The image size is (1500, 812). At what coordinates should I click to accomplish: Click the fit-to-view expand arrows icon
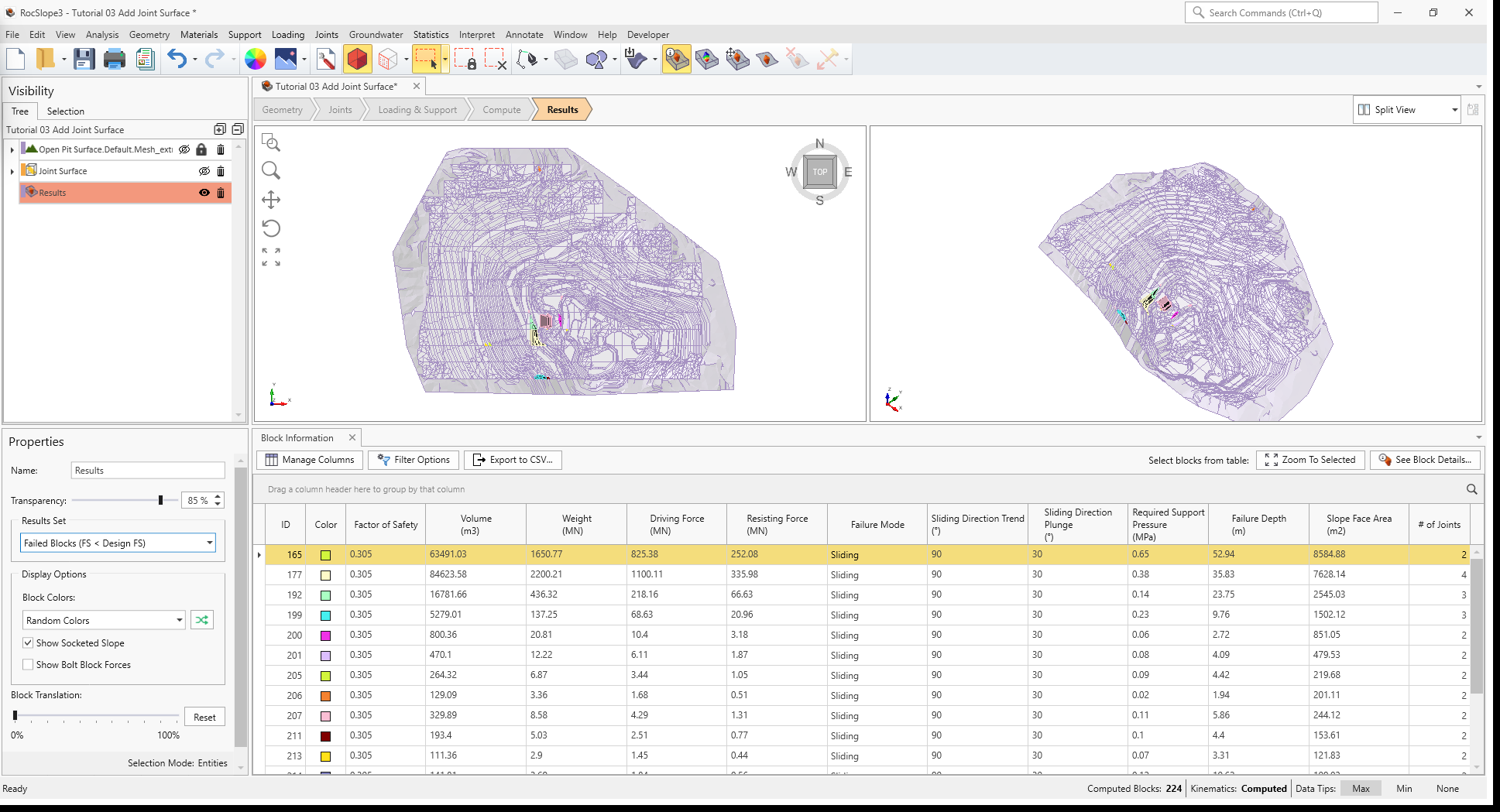(271, 257)
